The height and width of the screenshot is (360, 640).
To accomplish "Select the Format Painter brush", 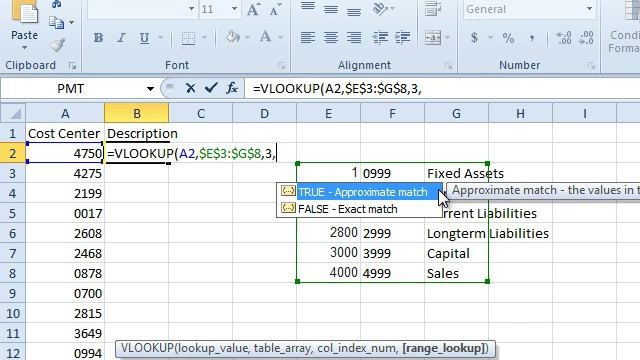I will [57, 45].
